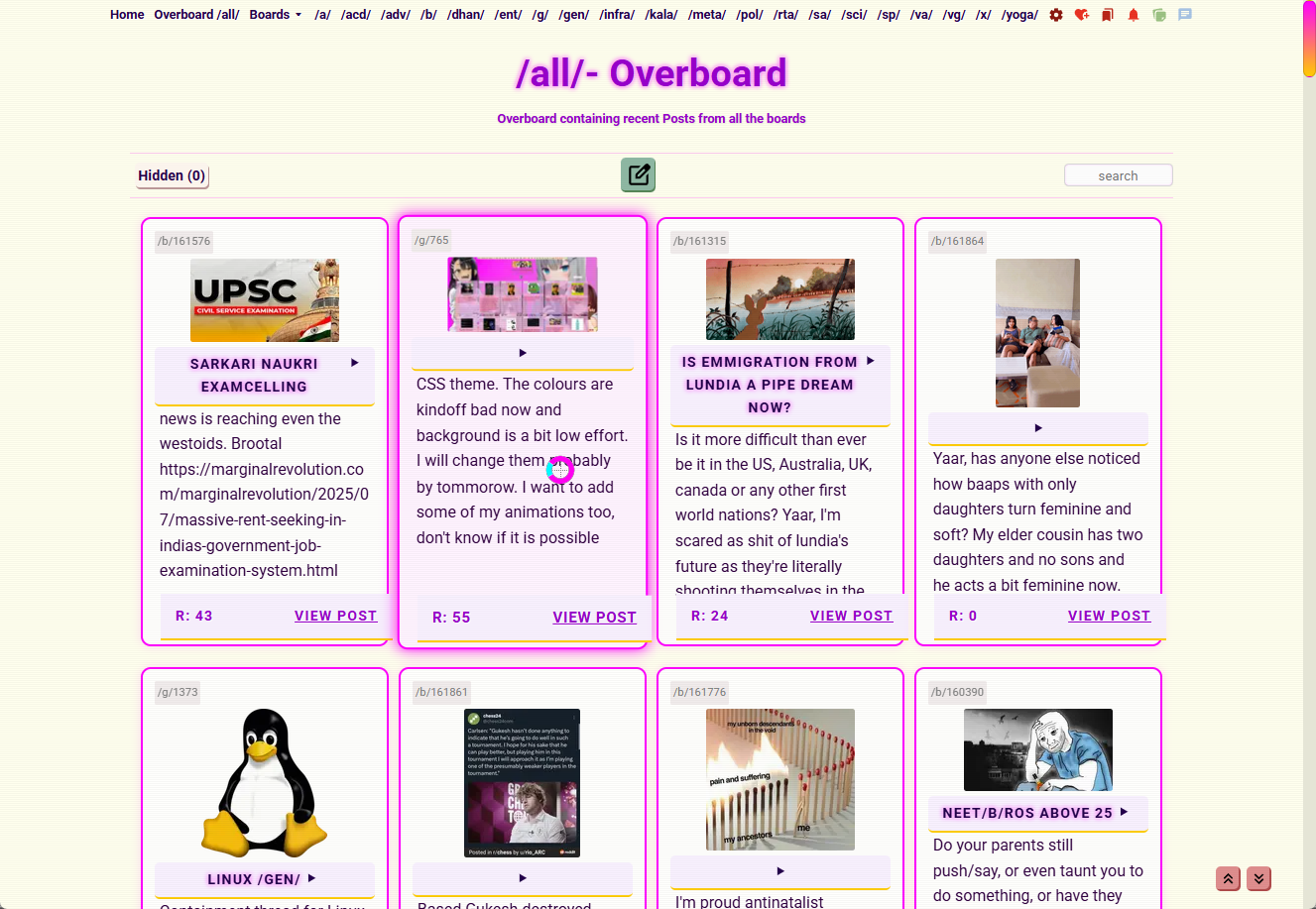Expand the NEET/B/ROS Above 25 arrow
The image size is (1316, 909).
[x=1124, y=812]
